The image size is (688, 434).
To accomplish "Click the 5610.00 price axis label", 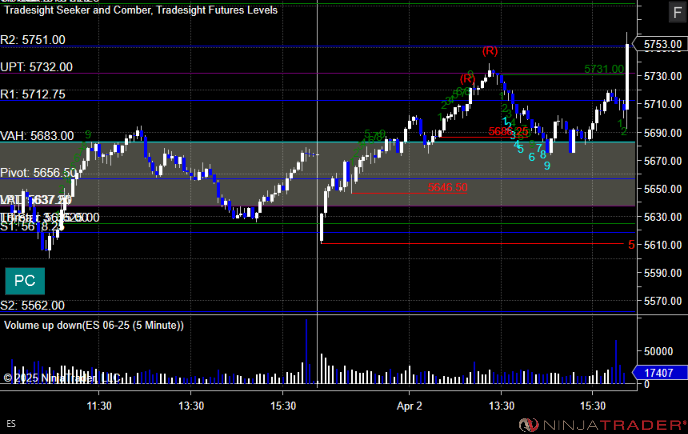I will click(x=663, y=245).
